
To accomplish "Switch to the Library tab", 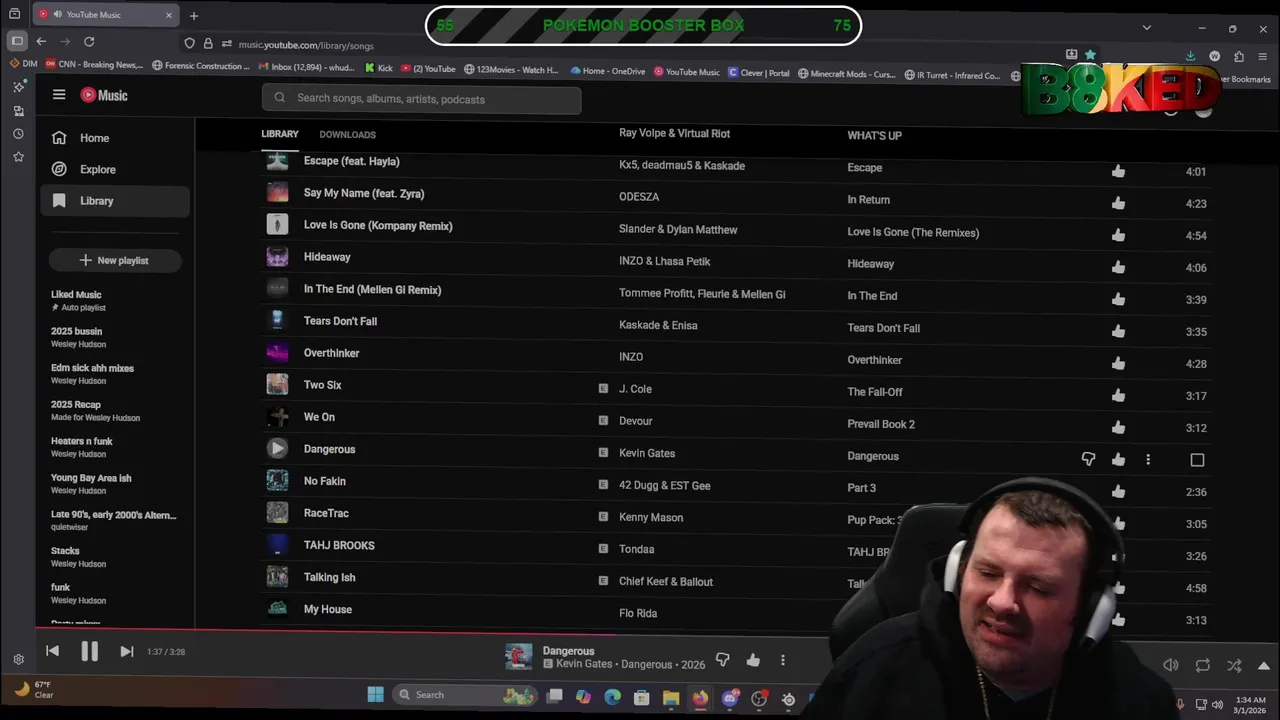I will click(x=280, y=134).
